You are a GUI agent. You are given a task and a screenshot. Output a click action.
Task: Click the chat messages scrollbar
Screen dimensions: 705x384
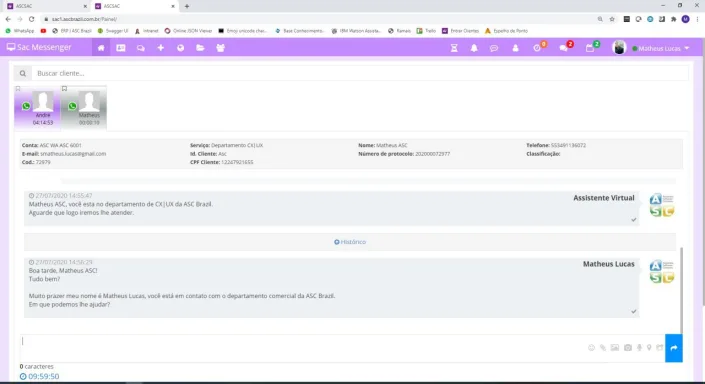[681, 290]
